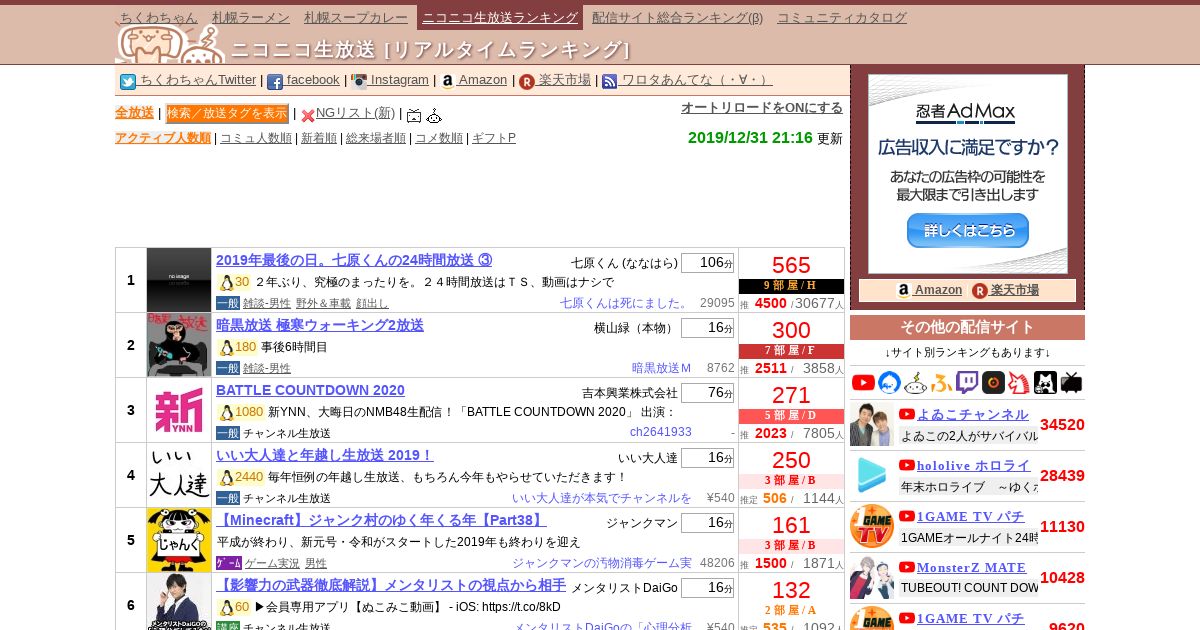The width and height of the screenshot is (1200, 630).
Task: Toggle 検索／放送タグを表示 button
Action: coord(227,114)
